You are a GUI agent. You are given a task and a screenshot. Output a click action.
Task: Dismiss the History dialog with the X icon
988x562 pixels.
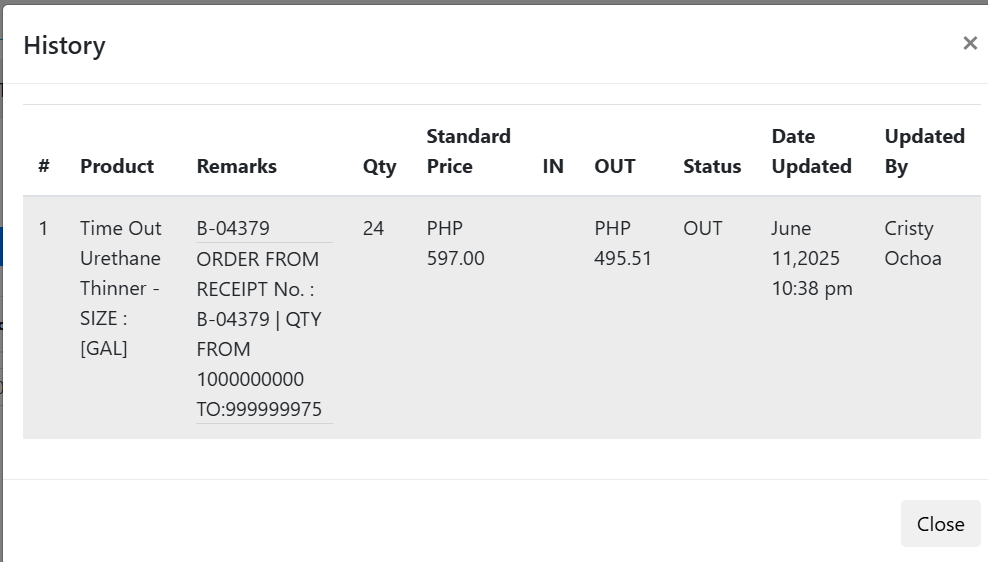click(969, 43)
